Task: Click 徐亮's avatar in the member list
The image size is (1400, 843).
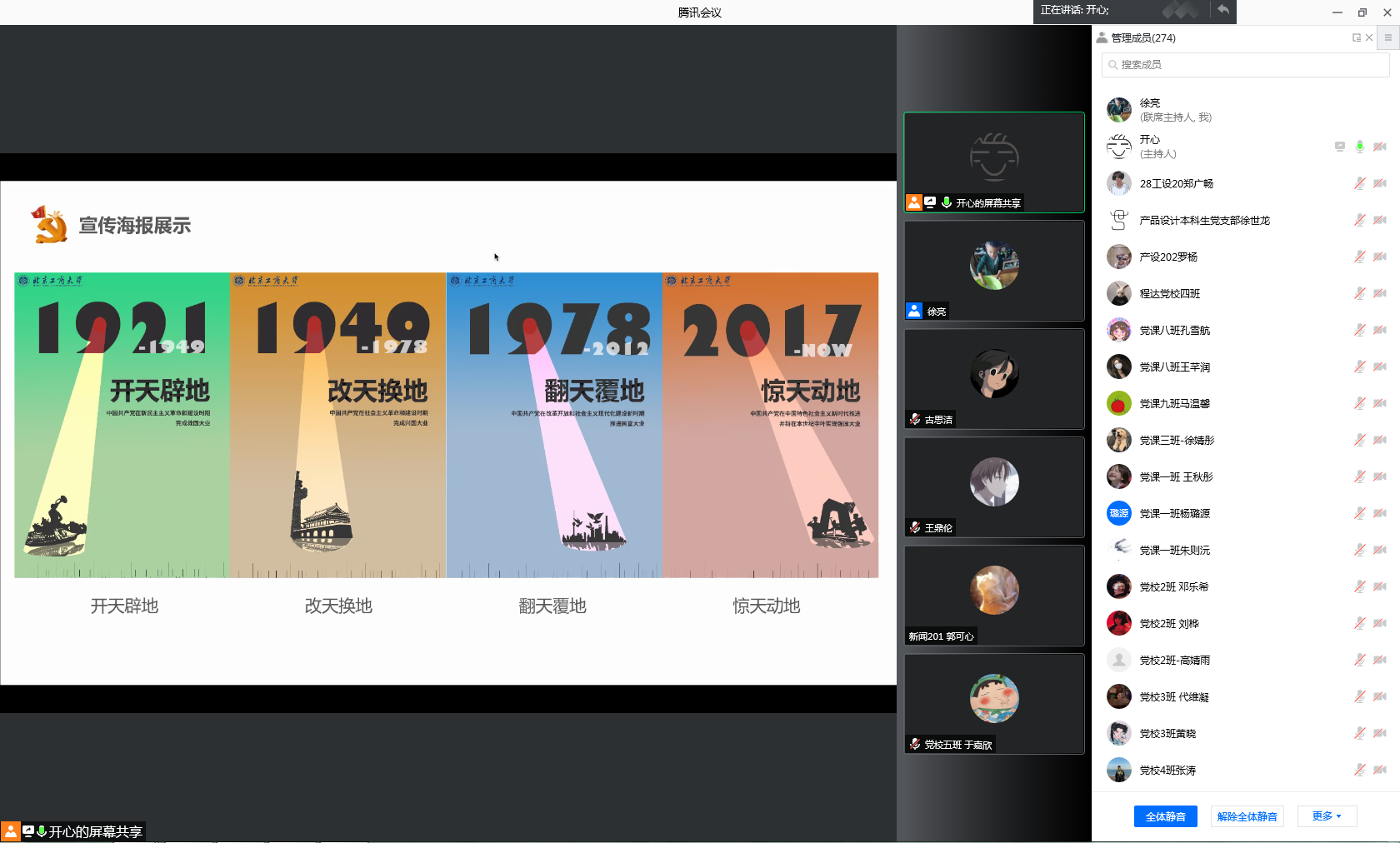Action: coord(1118,110)
